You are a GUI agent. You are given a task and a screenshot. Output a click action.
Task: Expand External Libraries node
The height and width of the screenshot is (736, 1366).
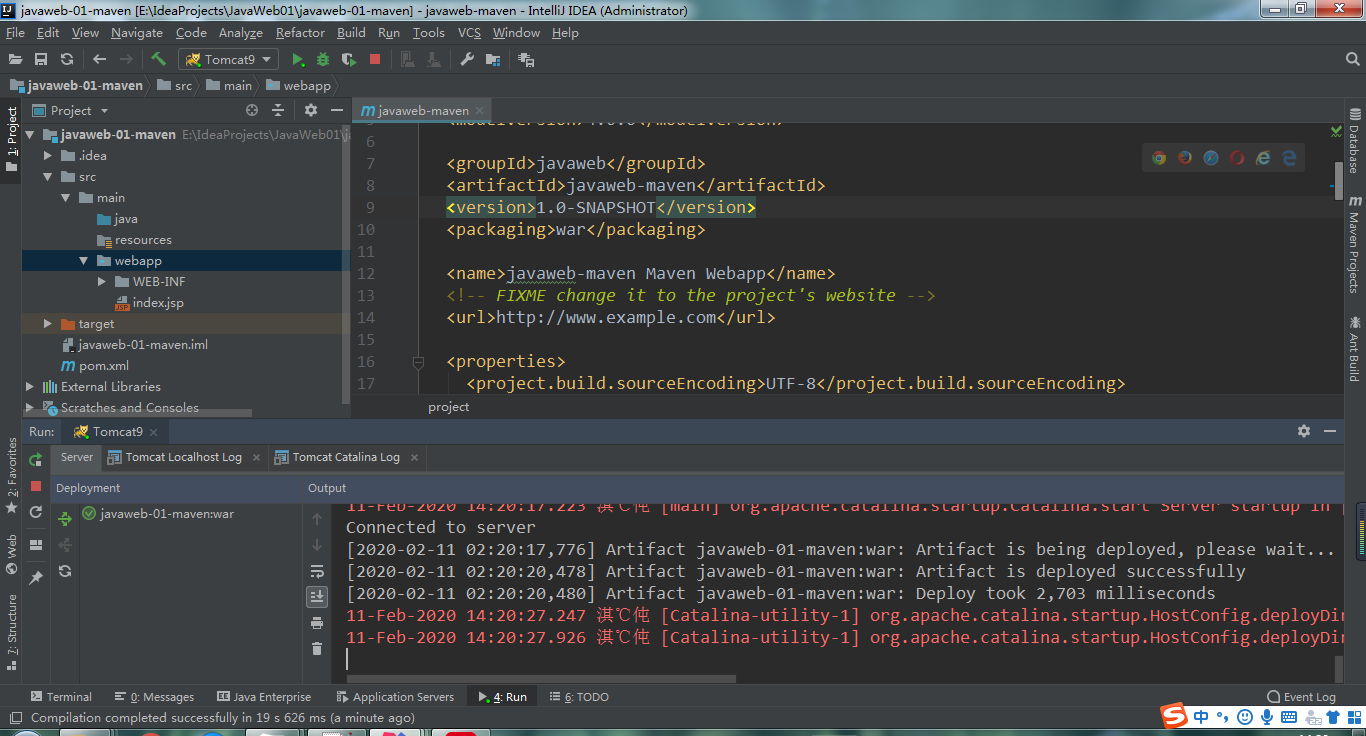(30, 387)
